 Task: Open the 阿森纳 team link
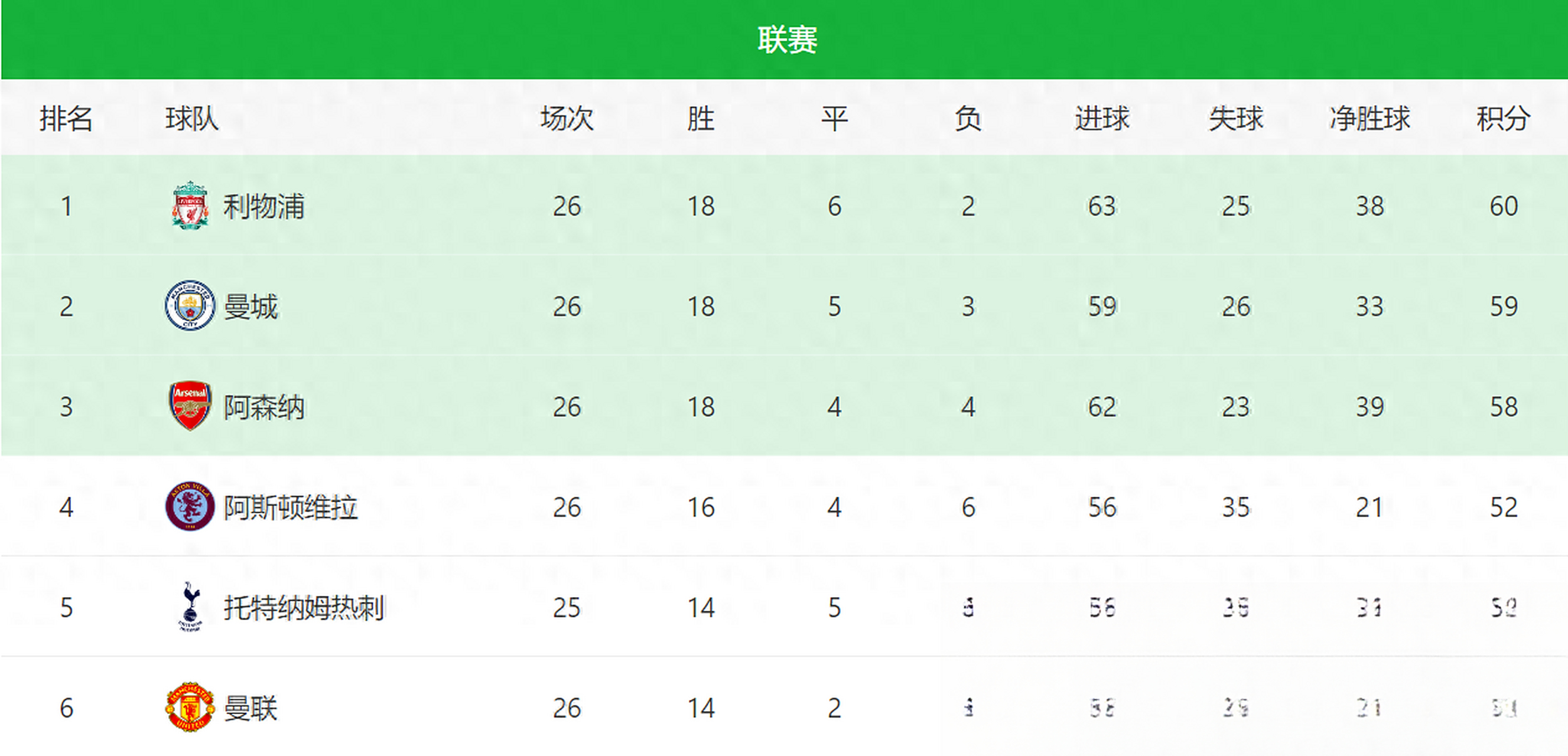point(263,407)
